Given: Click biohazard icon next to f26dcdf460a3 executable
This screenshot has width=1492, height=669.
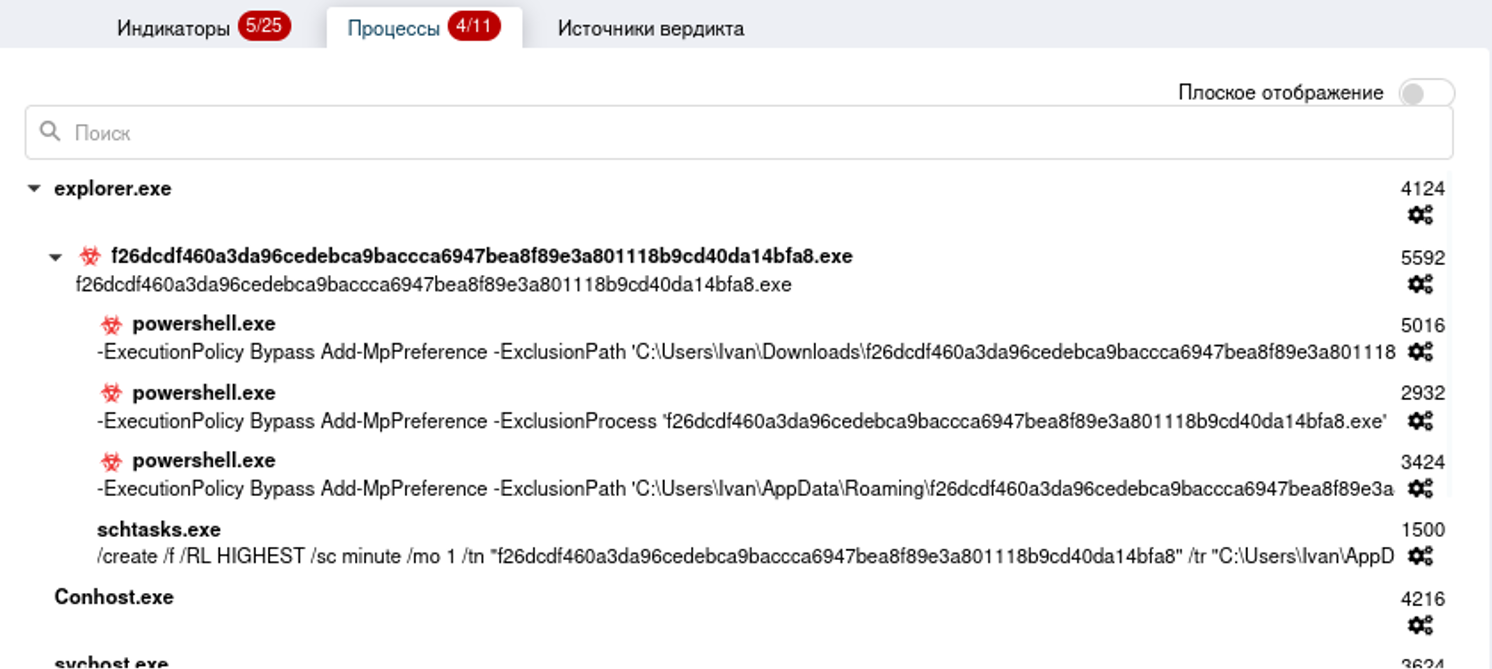Looking at the screenshot, I should click(x=91, y=257).
